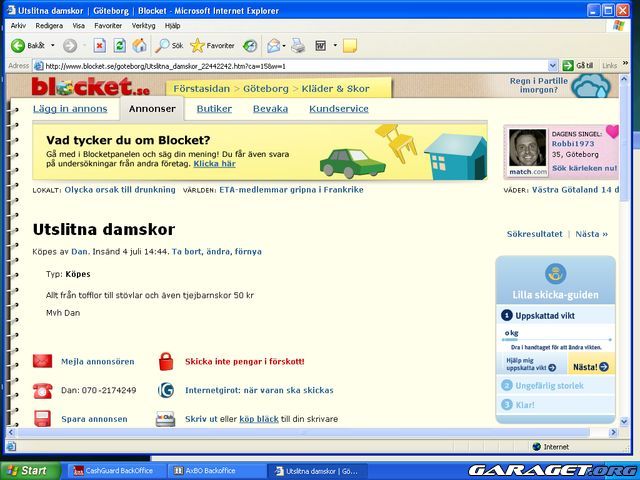The image size is (640, 480).
Task: Switch to the Butiker tab
Action: click(214, 108)
